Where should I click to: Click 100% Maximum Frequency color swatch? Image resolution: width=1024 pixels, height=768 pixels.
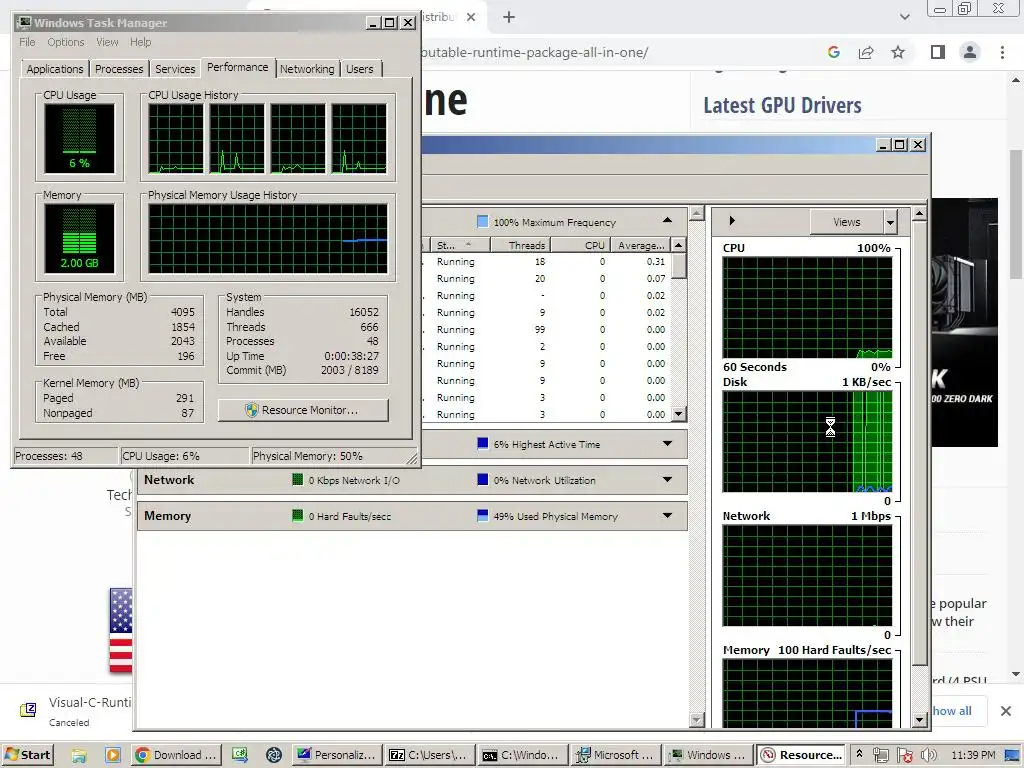pyautogui.click(x=483, y=221)
